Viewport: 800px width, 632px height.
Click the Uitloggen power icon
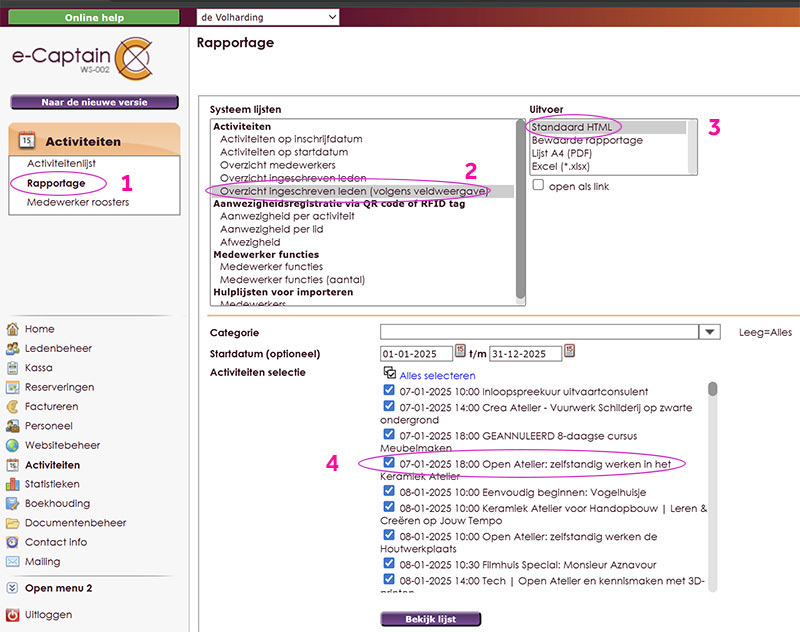(13, 615)
